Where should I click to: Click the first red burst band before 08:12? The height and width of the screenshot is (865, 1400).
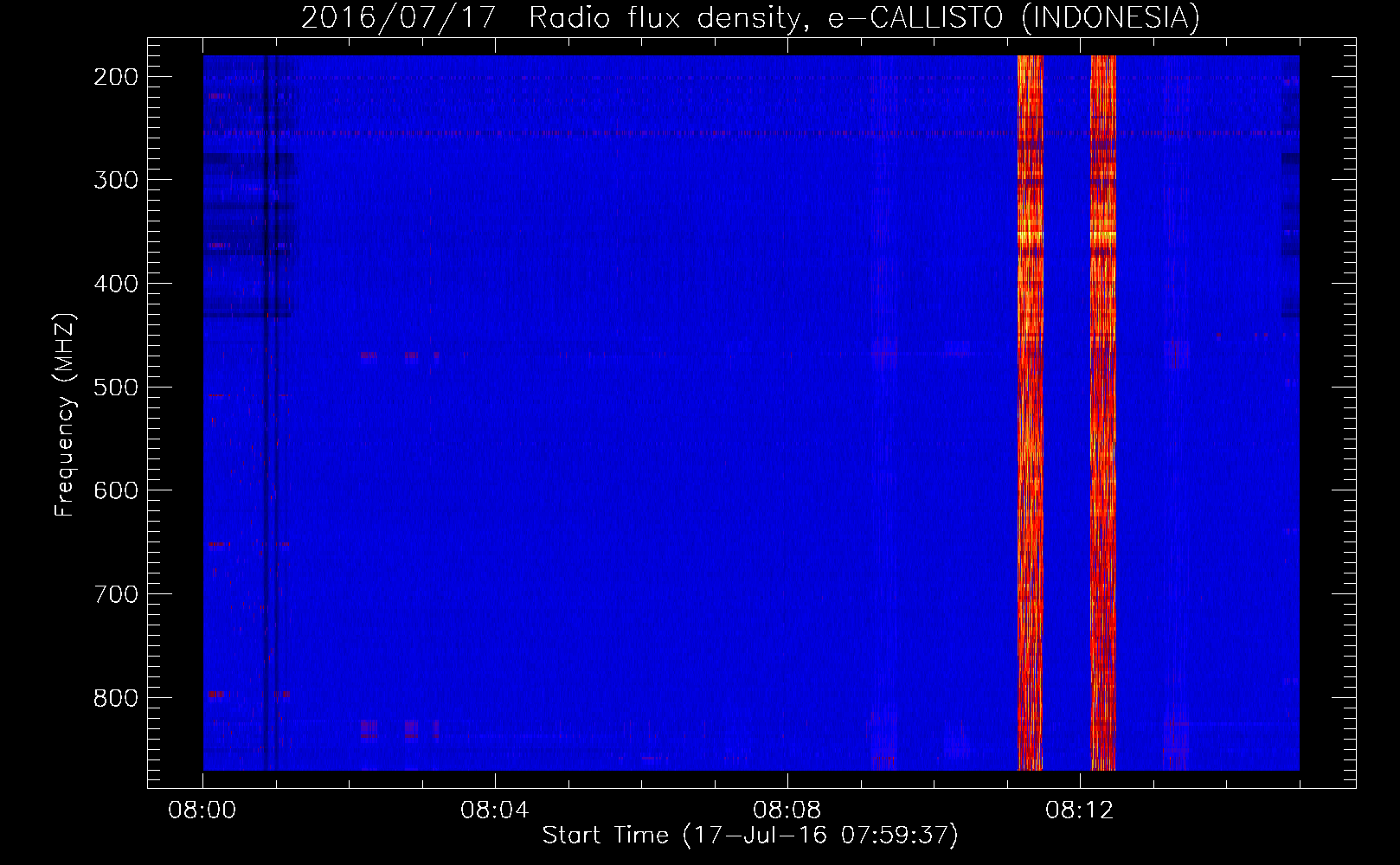pos(1030,413)
